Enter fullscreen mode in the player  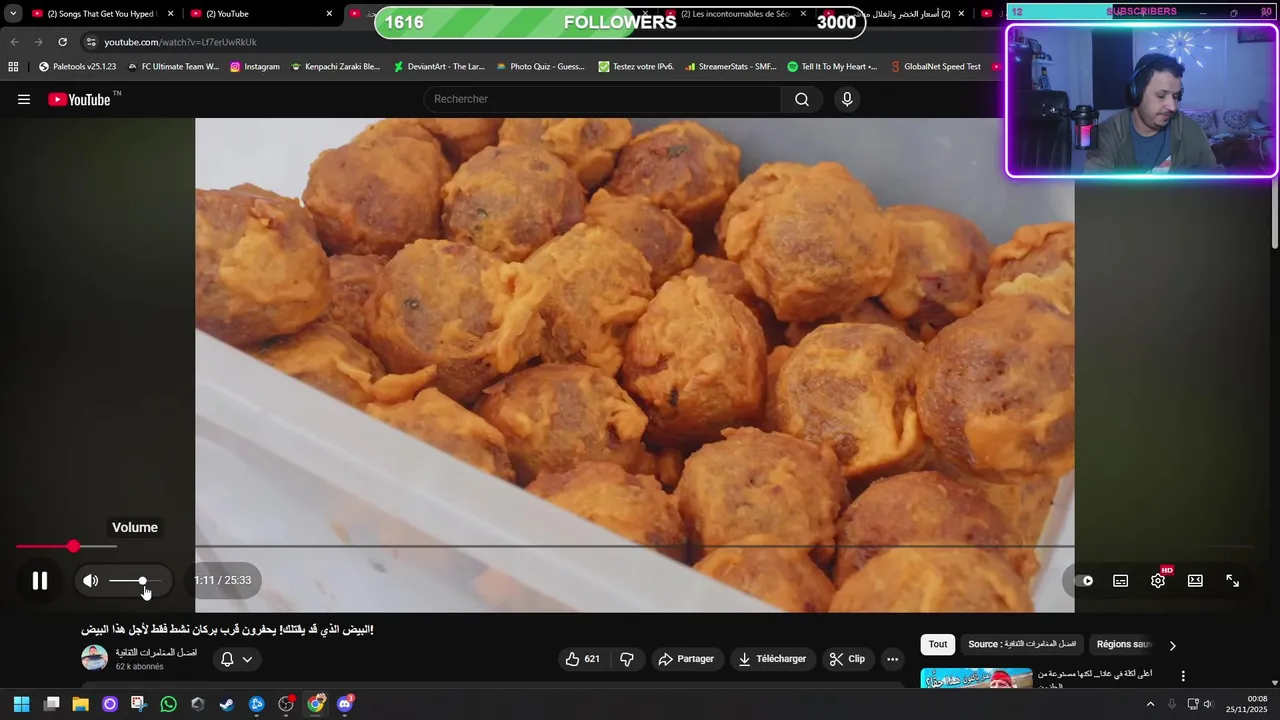pyautogui.click(x=1232, y=580)
